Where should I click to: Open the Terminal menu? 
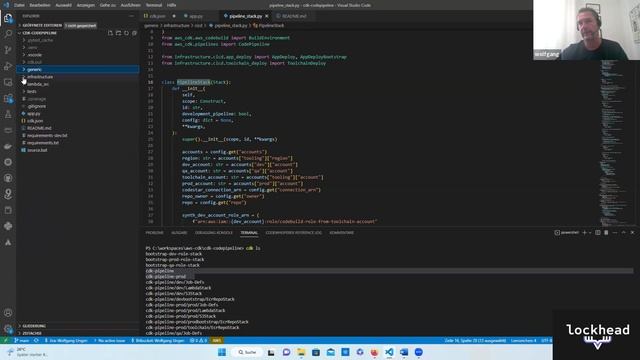click(154, 5)
